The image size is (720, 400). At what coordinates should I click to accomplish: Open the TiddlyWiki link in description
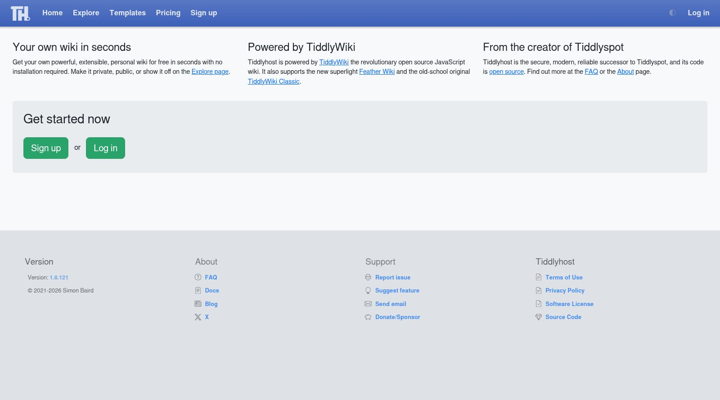334,62
